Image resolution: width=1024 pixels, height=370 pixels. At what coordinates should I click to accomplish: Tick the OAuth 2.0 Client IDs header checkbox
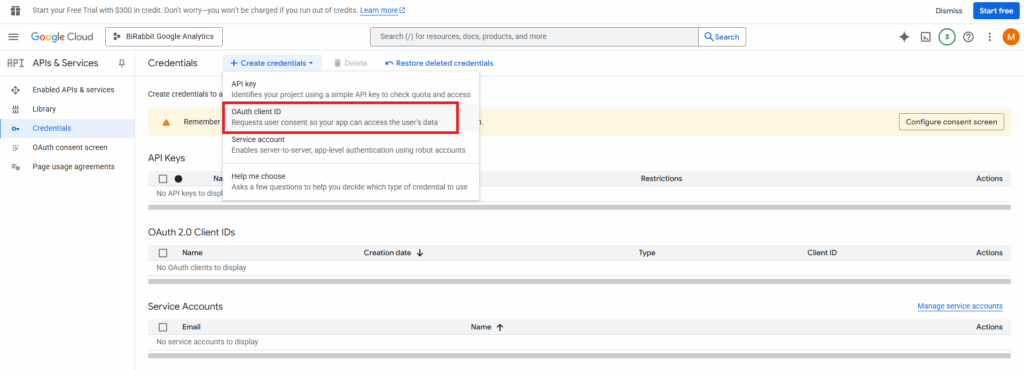(x=163, y=253)
